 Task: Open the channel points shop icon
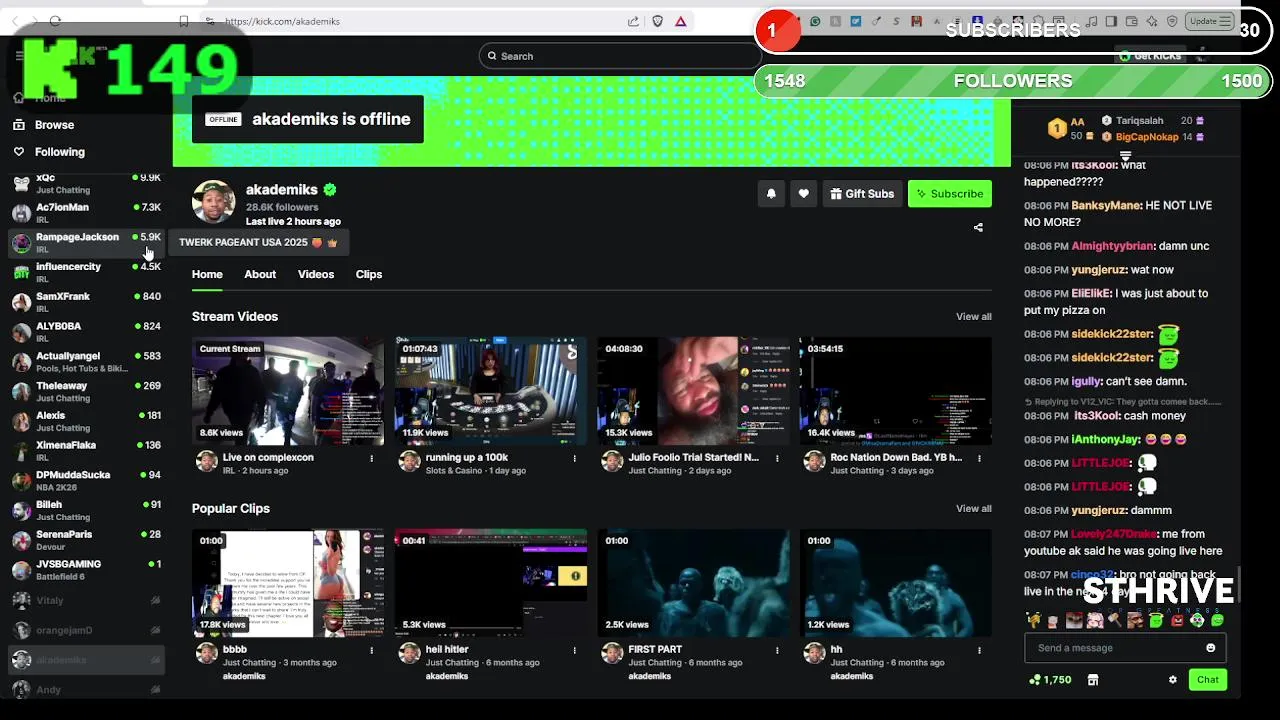[1093, 680]
